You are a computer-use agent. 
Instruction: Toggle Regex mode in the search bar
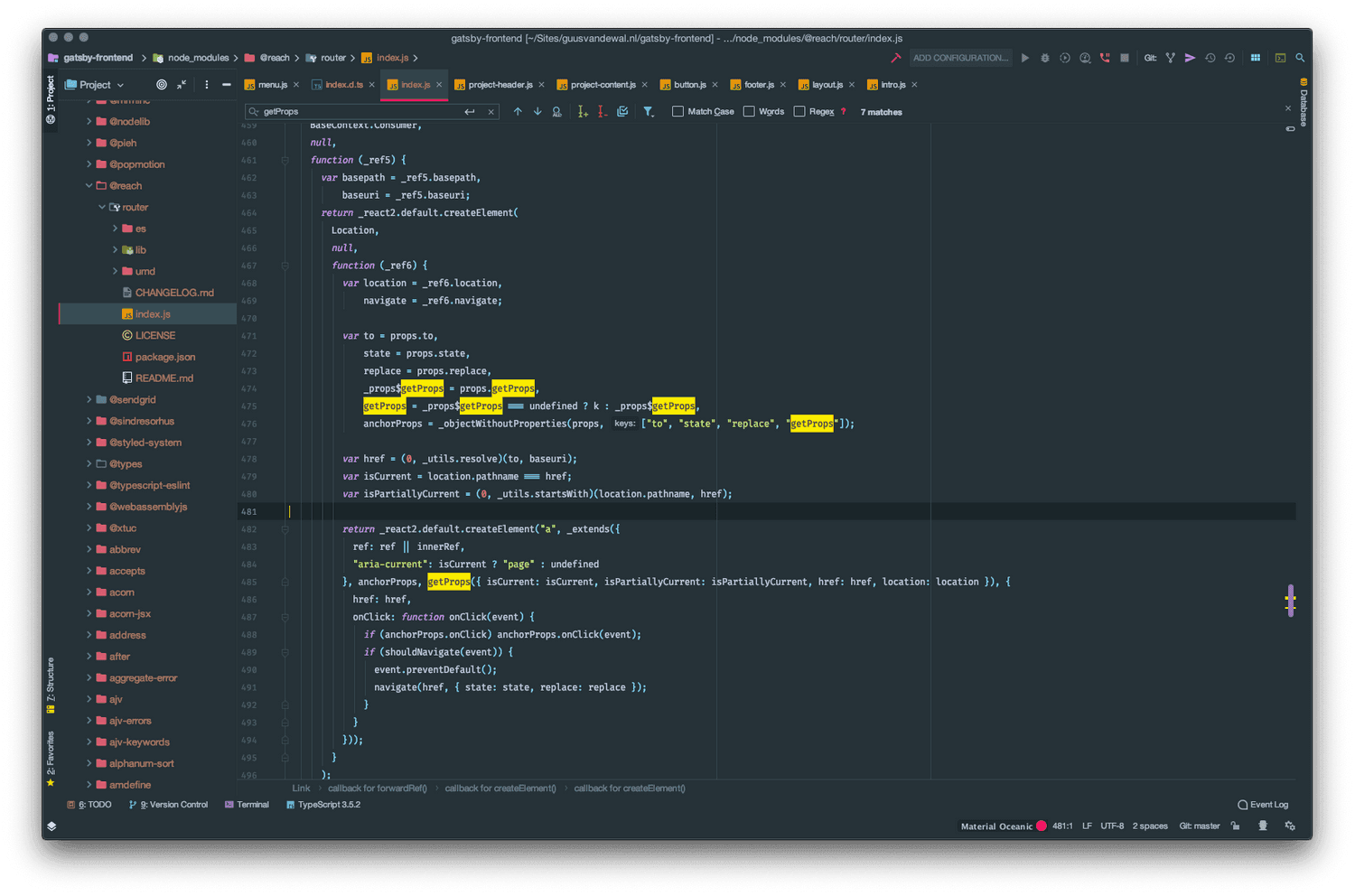click(799, 111)
